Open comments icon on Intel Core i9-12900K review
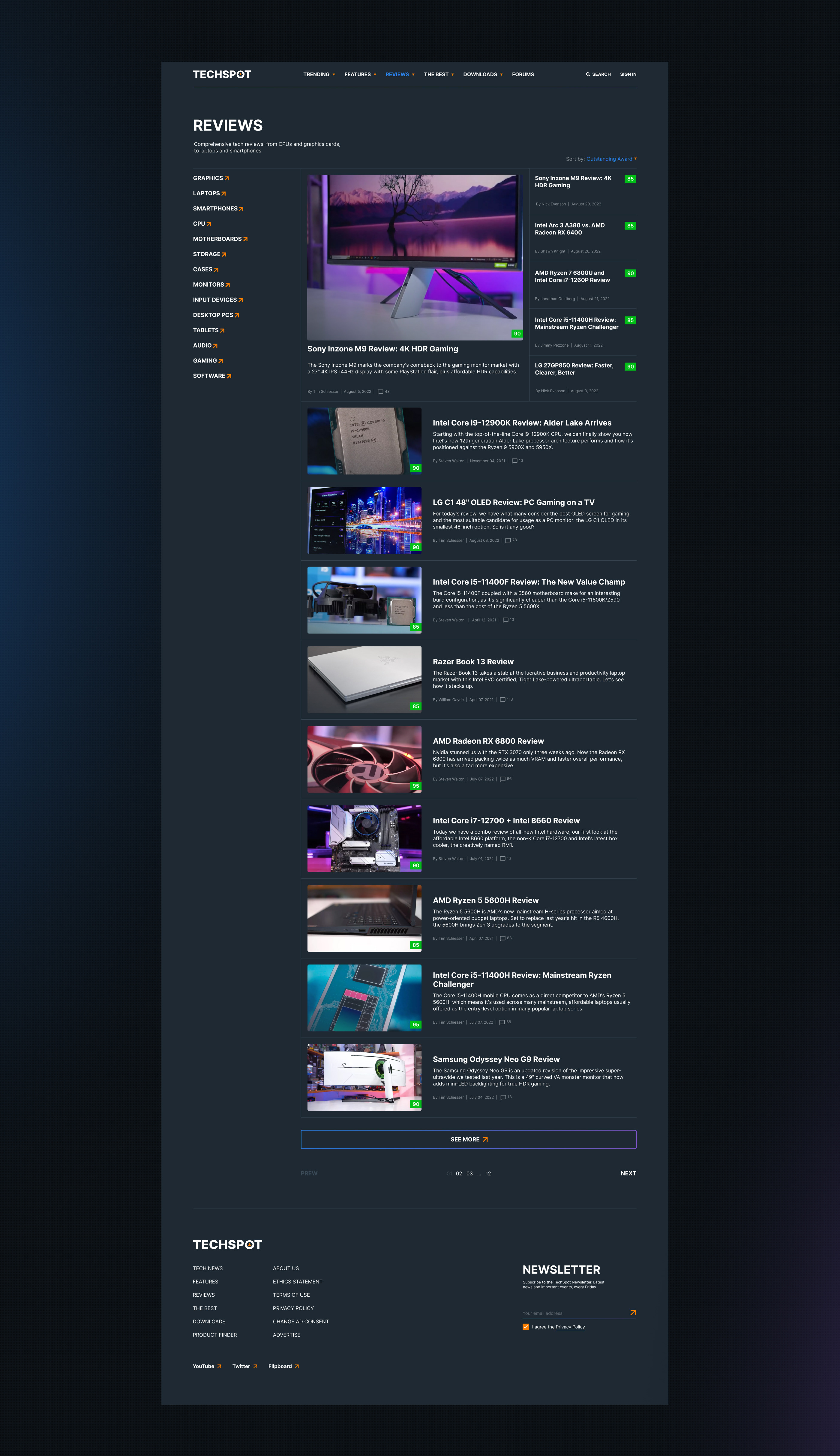 point(514,461)
